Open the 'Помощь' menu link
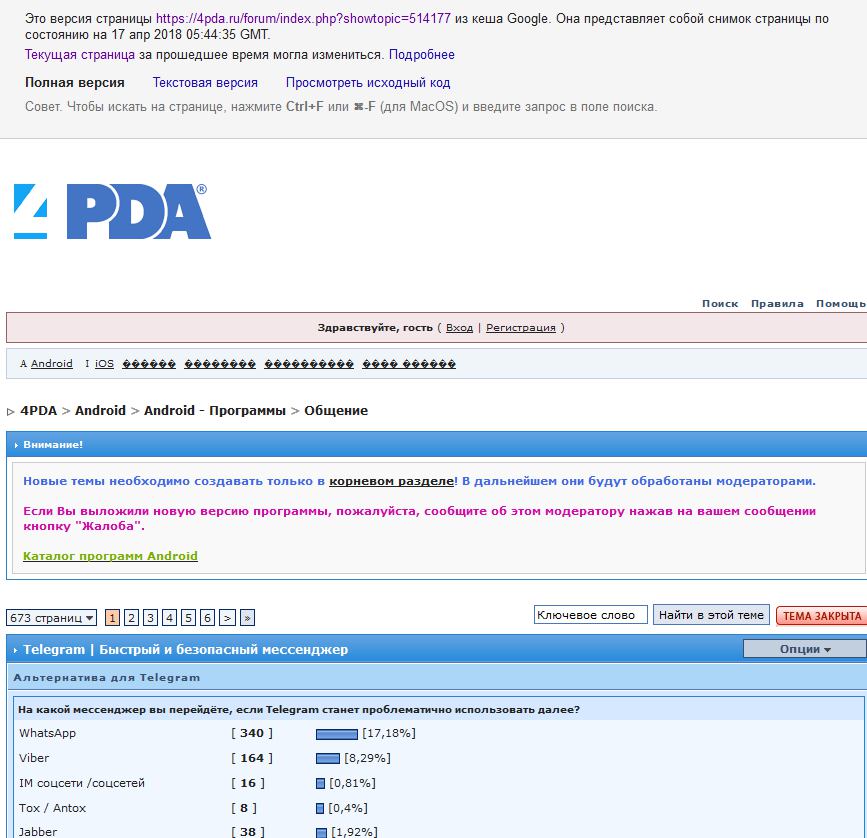867x838 pixels. click(x=840, y=303)
